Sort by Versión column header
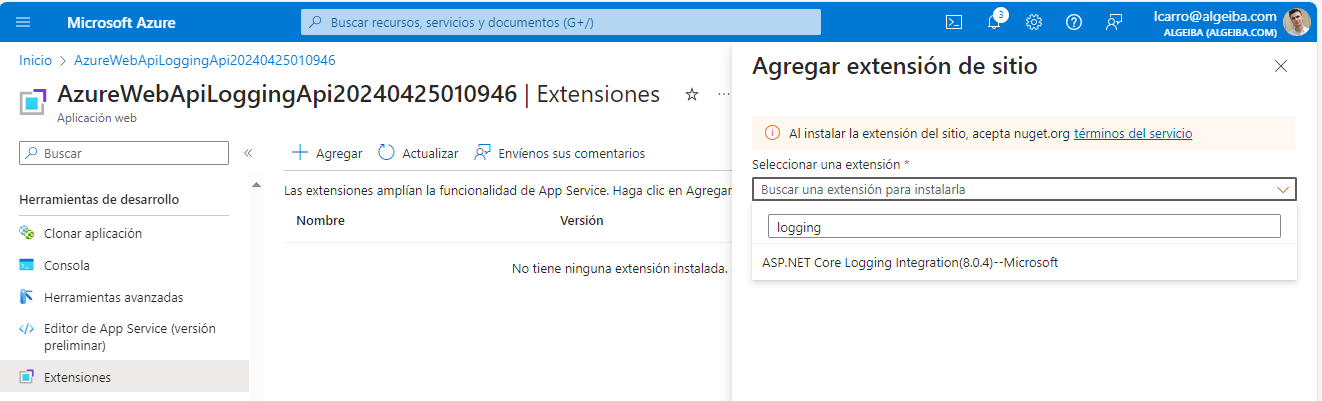This screenshot has height=401, width=1322. point(582,221)
